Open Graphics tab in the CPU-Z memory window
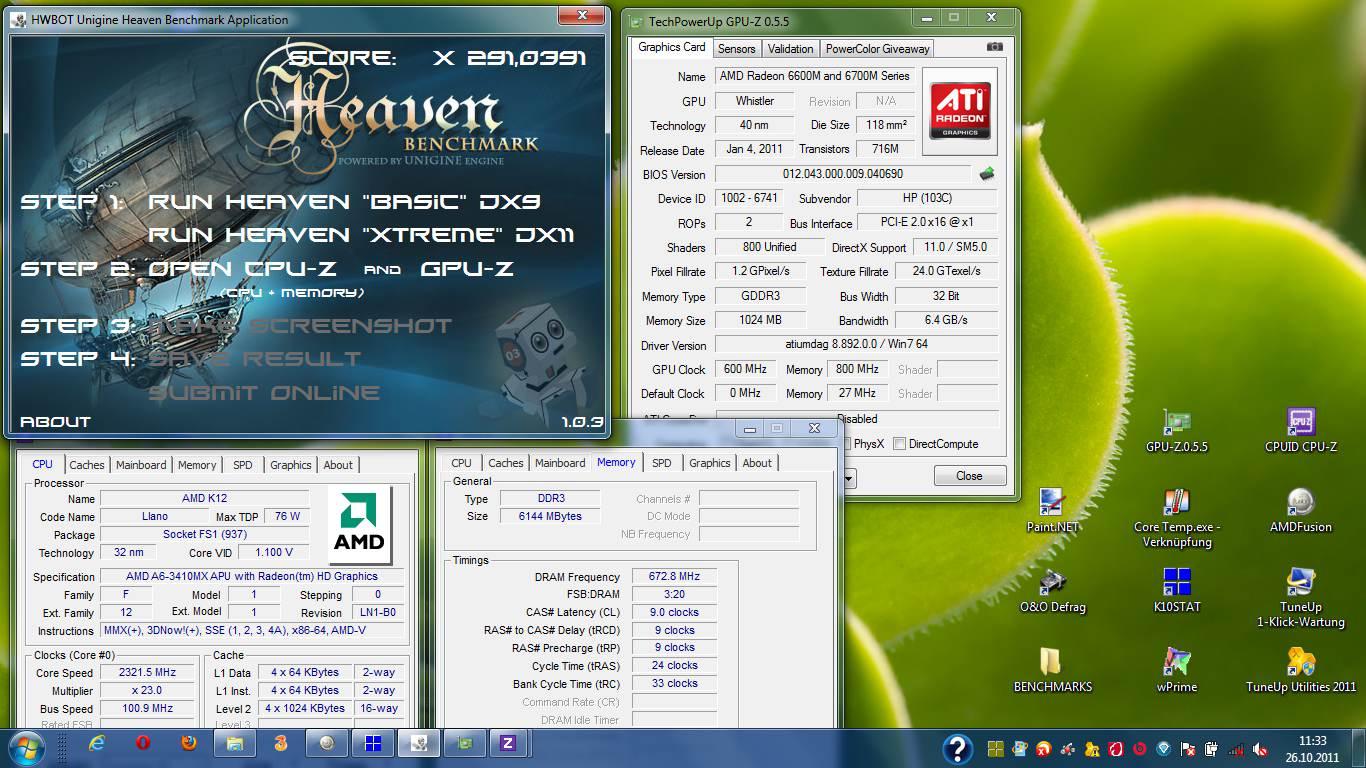Viewport: 1366px width, 768px height. 710,463
